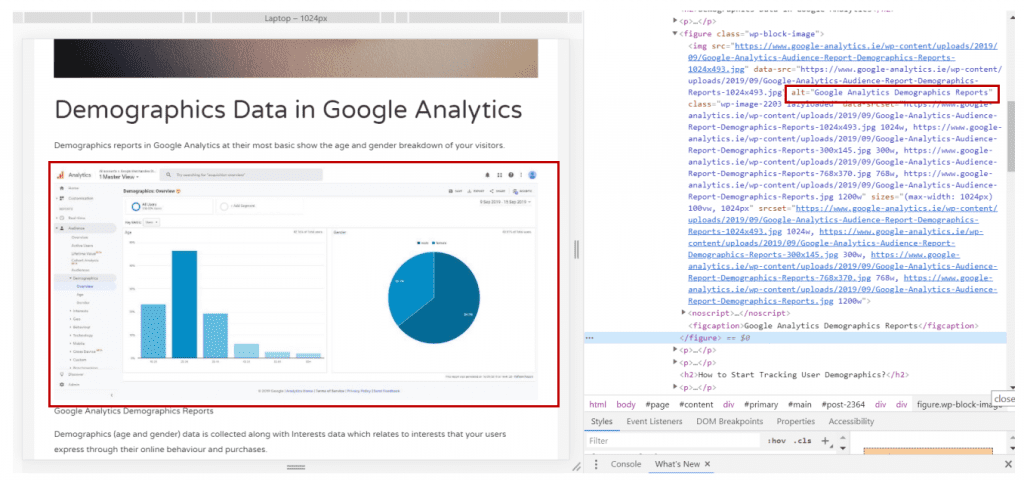This screenshot has width=1024, height=480.
Task: Click the Elements panel vertical scrollbar thumb
Action: click(x=1012, y=135)
